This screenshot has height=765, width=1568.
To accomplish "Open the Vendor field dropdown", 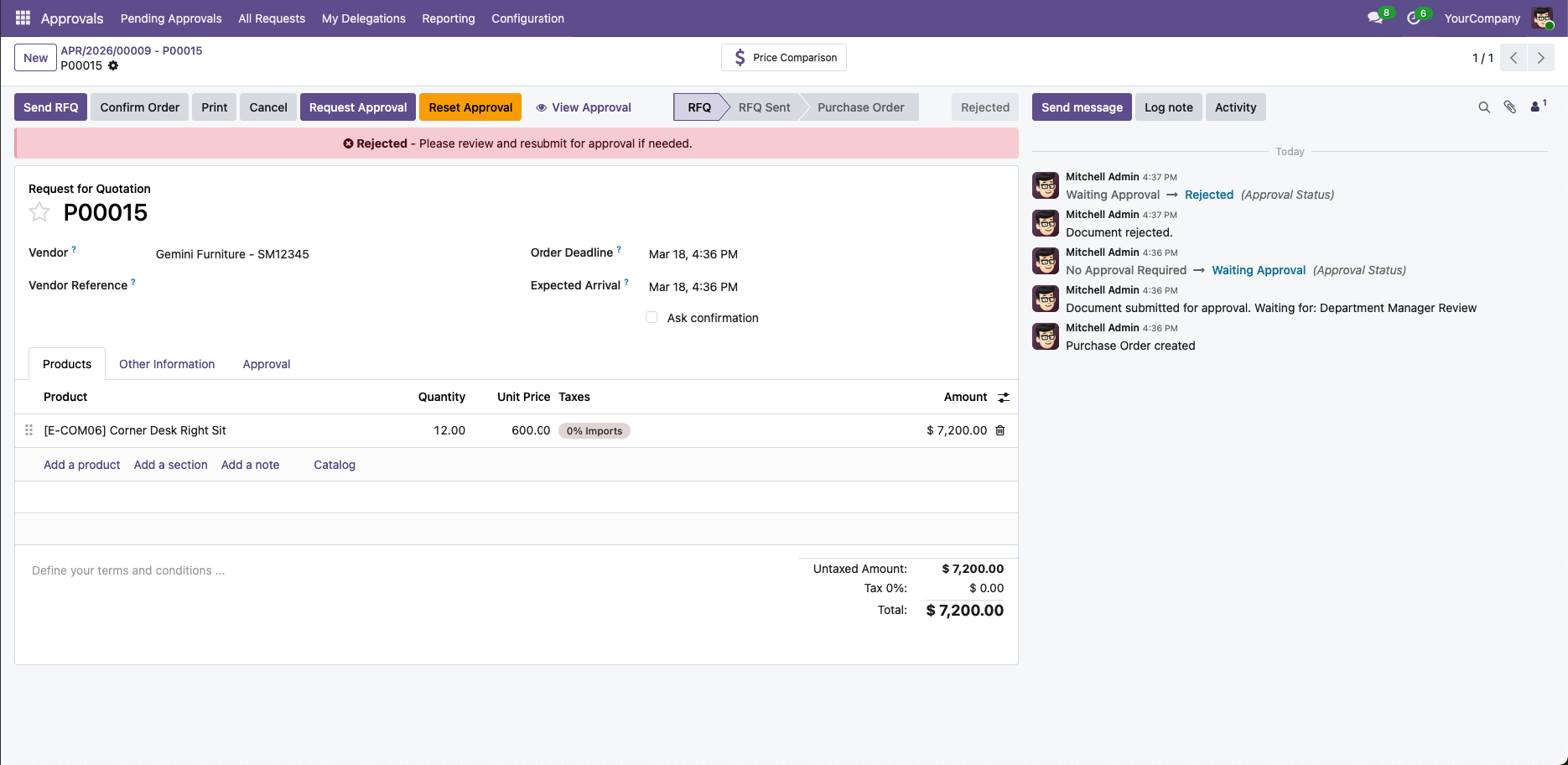I will pyautogui.click(x=232, y=254).
